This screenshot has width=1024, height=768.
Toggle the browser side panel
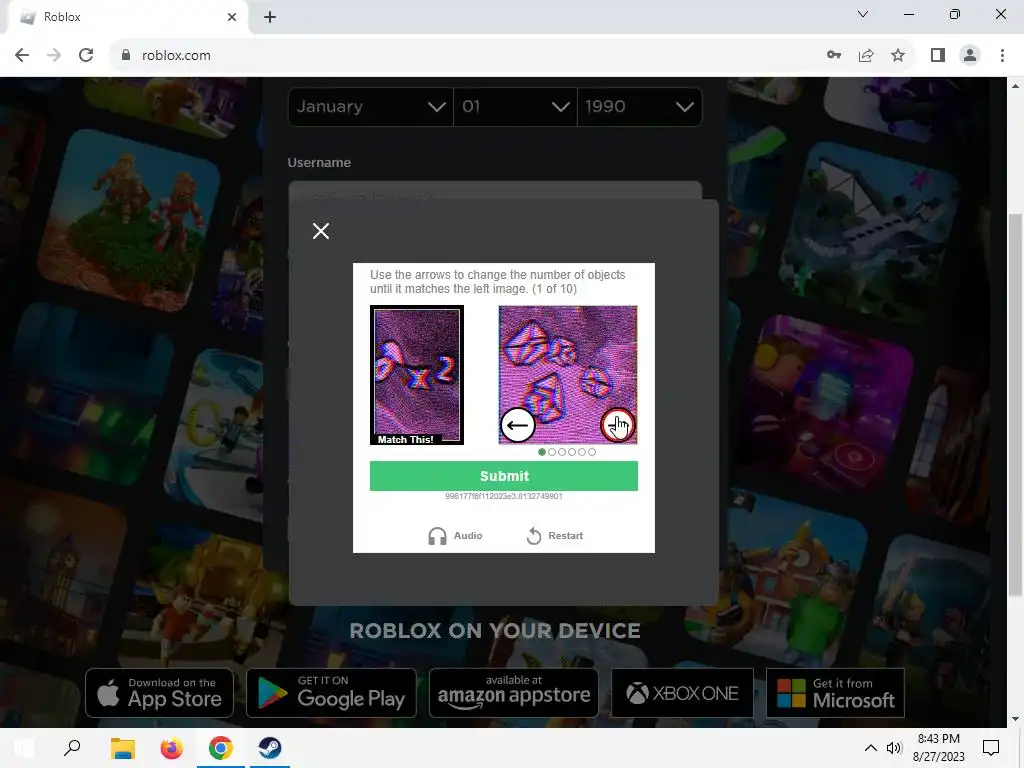coord(938,56)
